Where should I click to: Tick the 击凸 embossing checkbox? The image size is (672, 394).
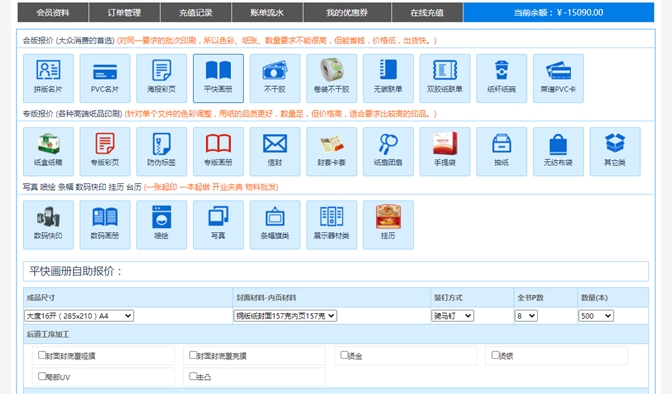click(x=193, y=376)
